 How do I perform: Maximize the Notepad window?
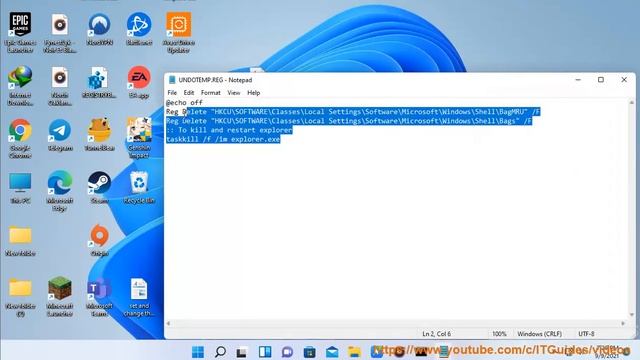[601, 80]
